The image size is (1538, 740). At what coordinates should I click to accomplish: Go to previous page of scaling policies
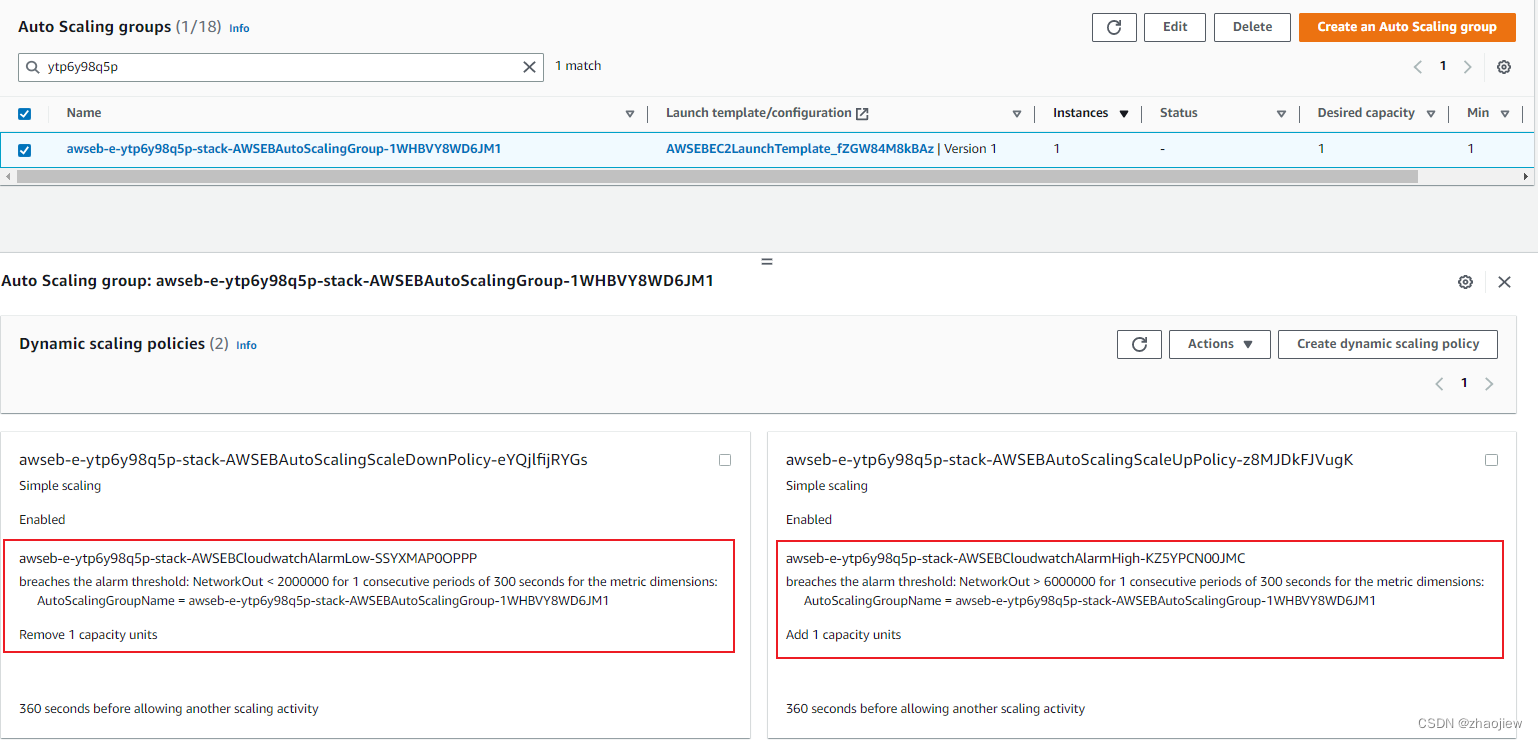(1439, 384)
